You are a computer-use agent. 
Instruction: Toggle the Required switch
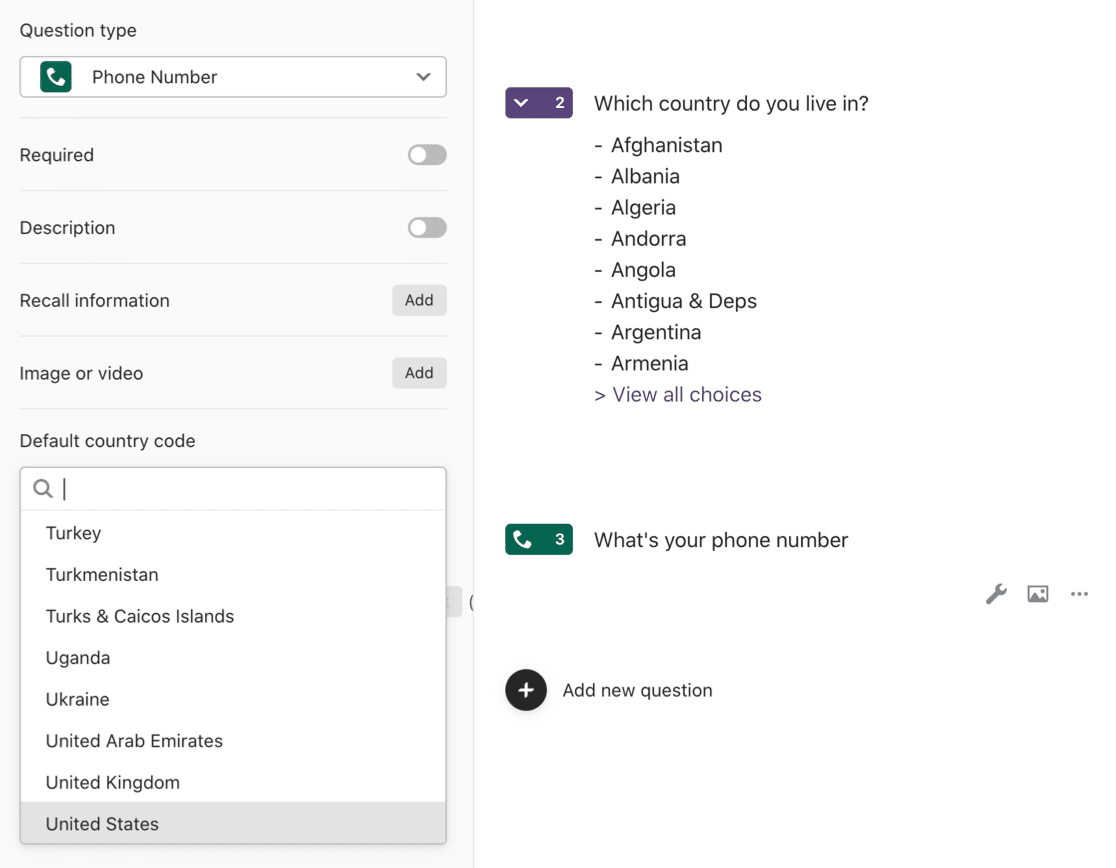[427, 155]
